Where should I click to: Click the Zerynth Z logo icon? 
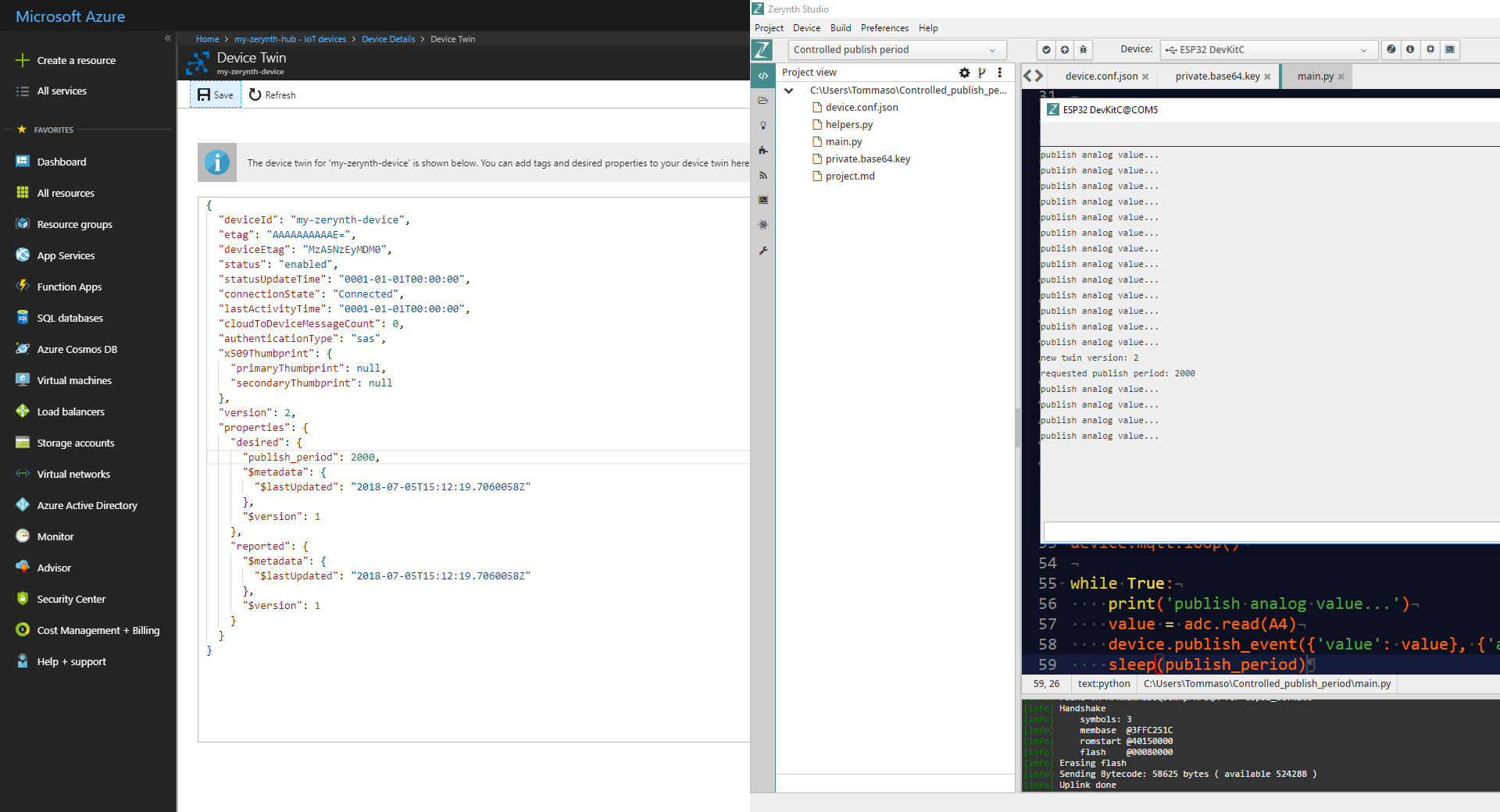pos(762,50)
